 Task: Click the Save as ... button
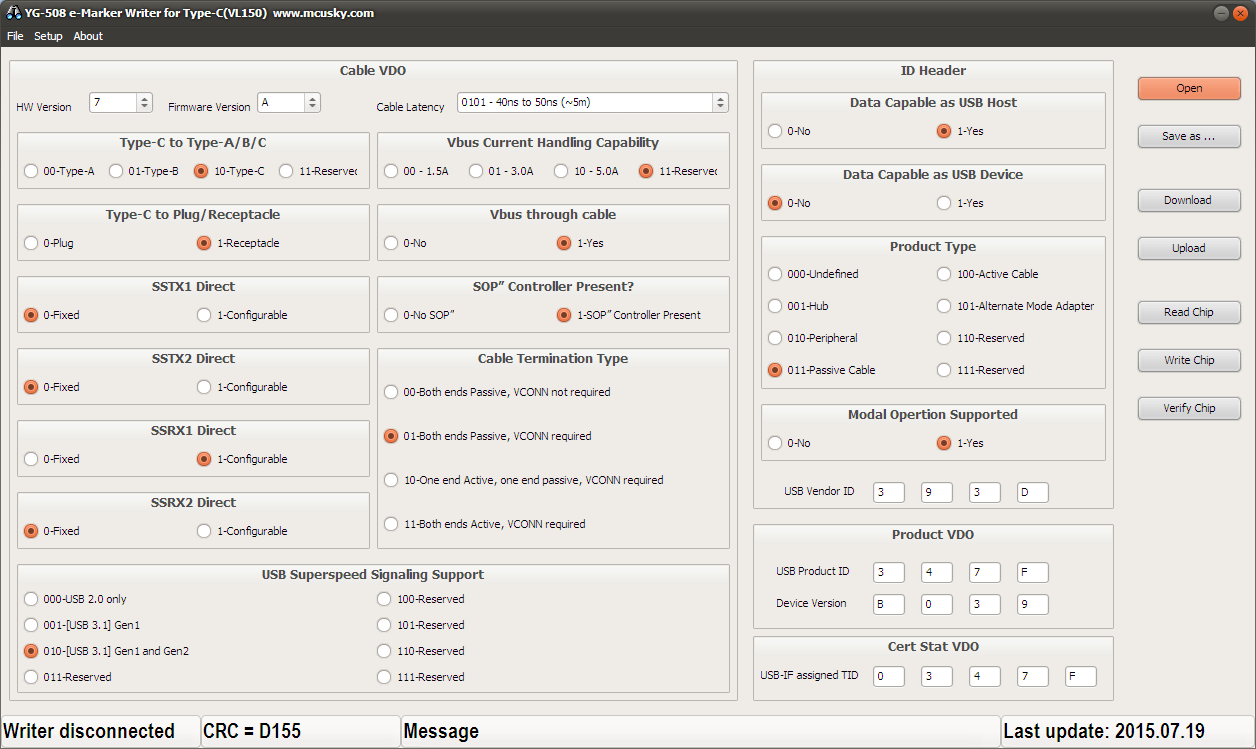1189,136
